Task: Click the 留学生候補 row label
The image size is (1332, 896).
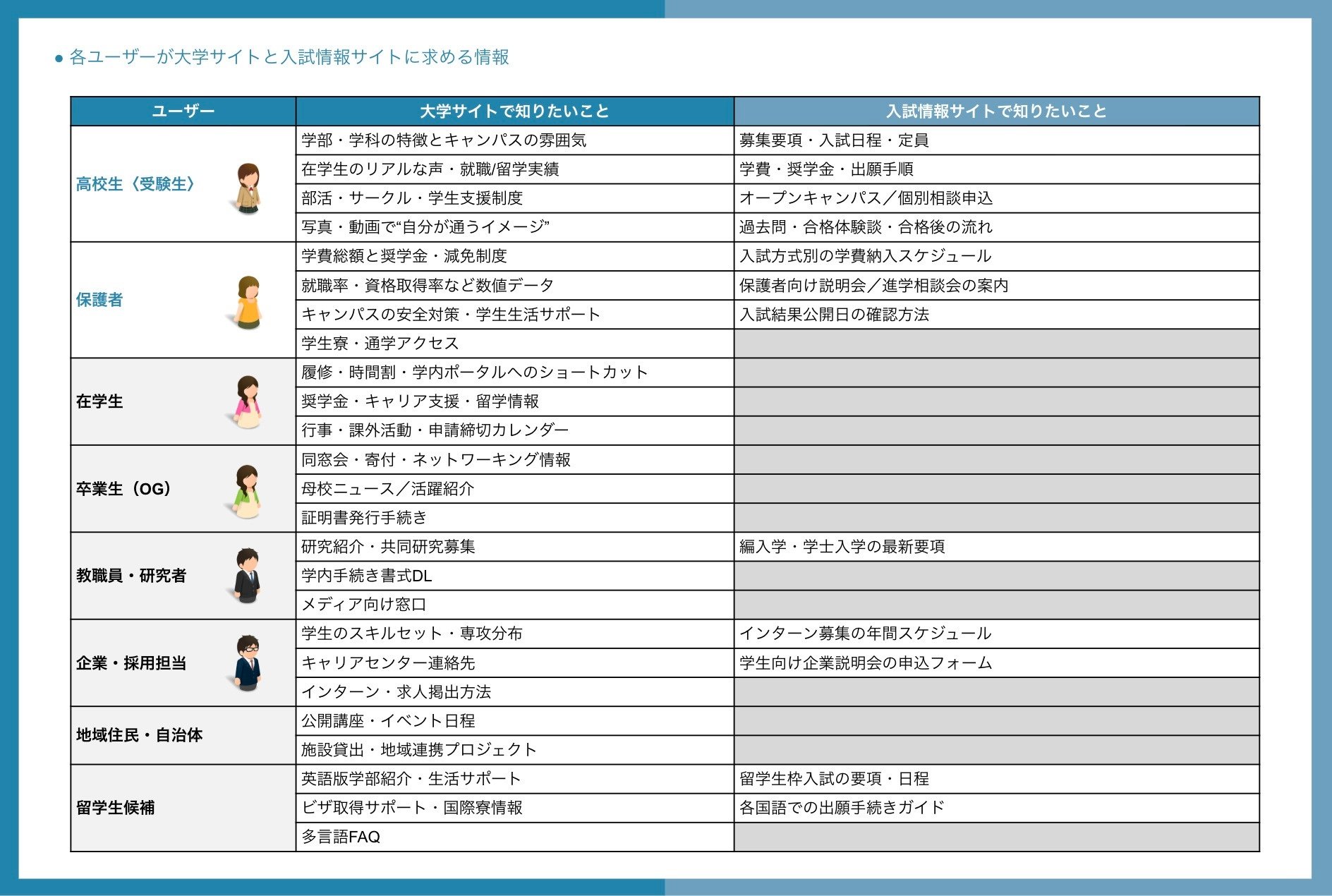Action: coord(115,808)
